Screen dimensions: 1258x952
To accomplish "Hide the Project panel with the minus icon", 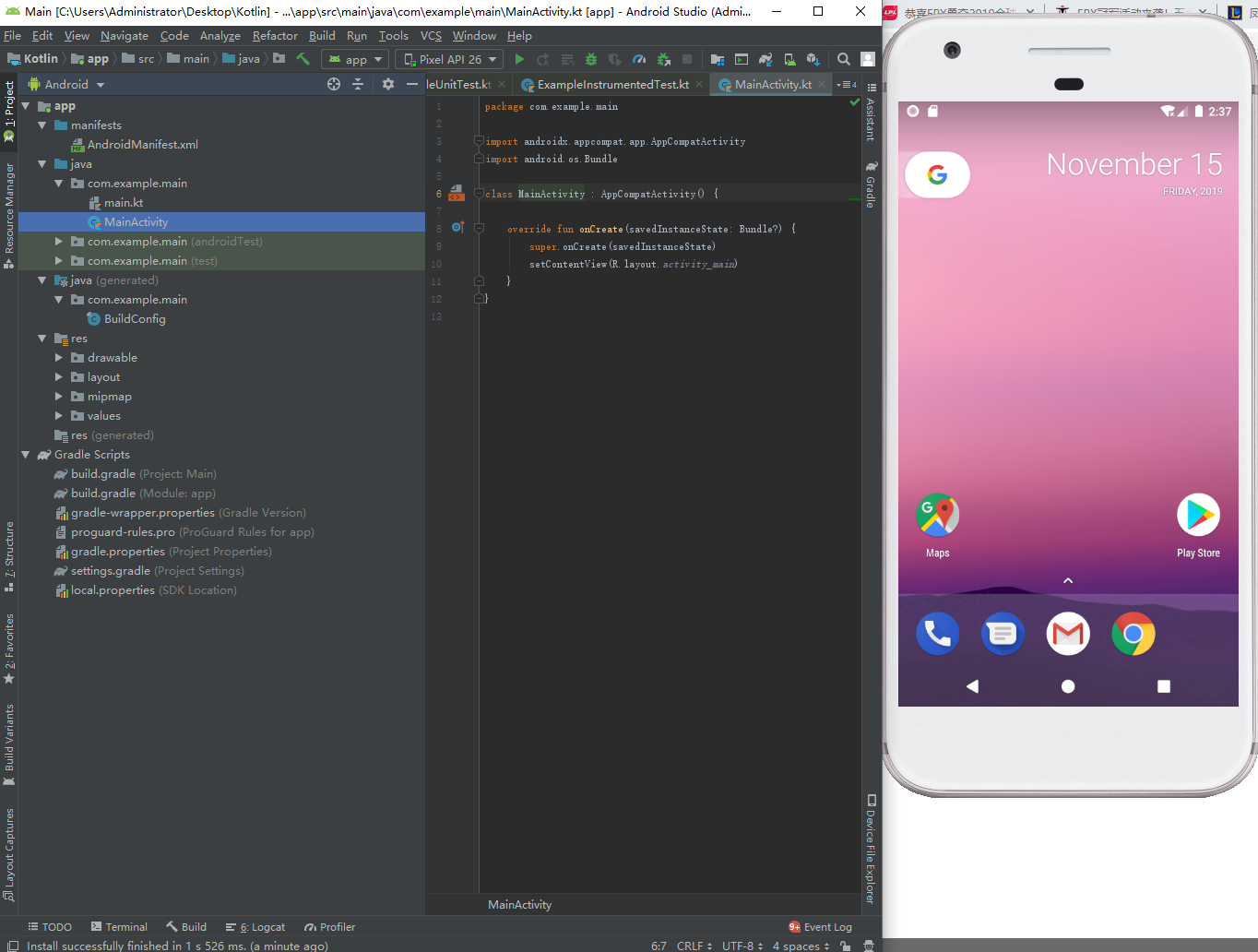I will [412, 84].
